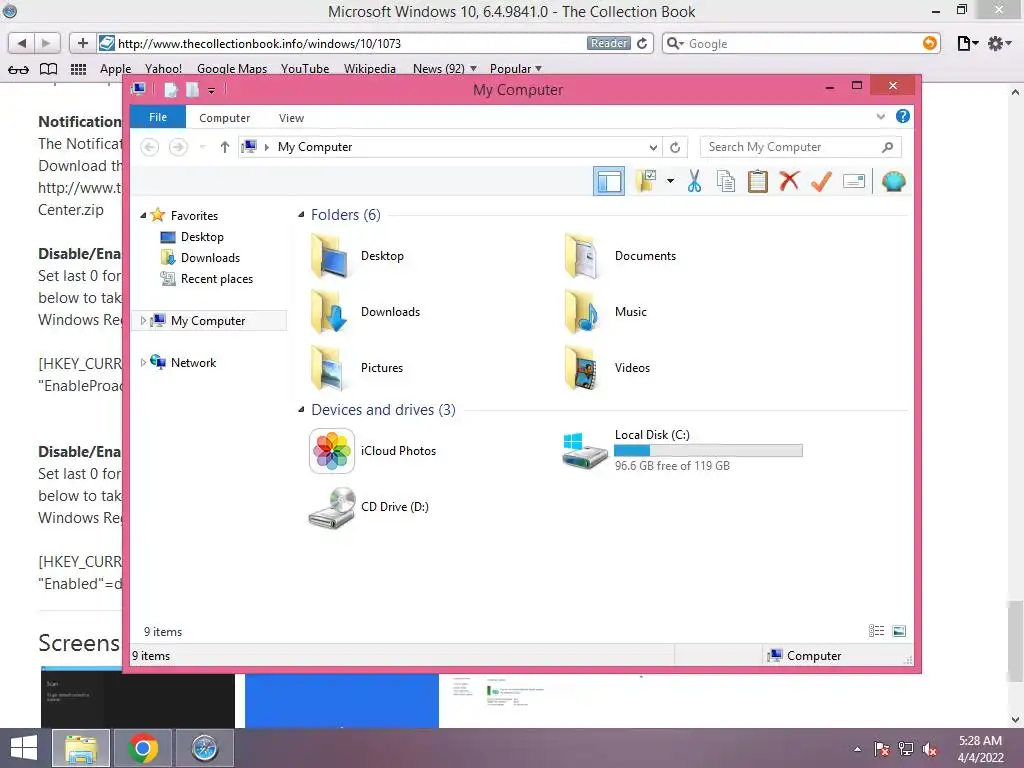The width and height of the screenshot is (1024, 768).
Task: Click the browser add bookmark plus button
Action: (x=82, y=43)
